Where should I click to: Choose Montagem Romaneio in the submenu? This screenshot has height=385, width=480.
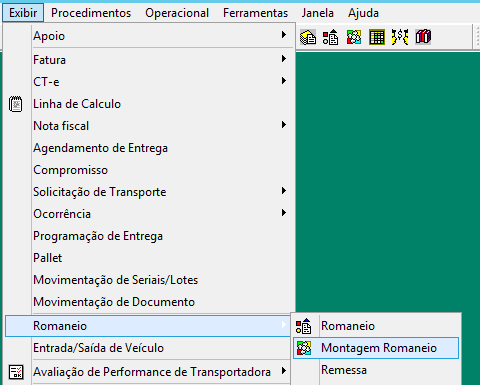(376, 348)
